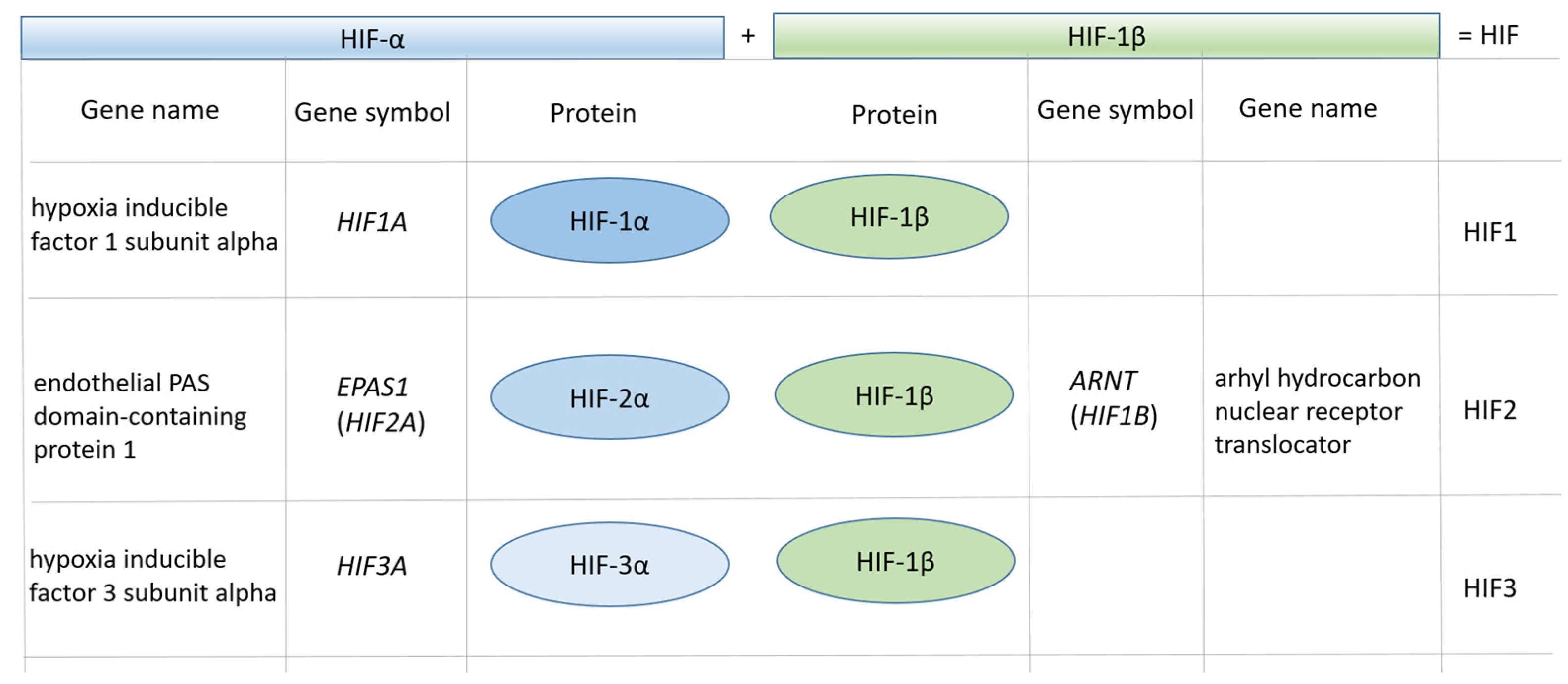
Task: Click the HIF3A gene symbol
Action: tap(372, 566)
